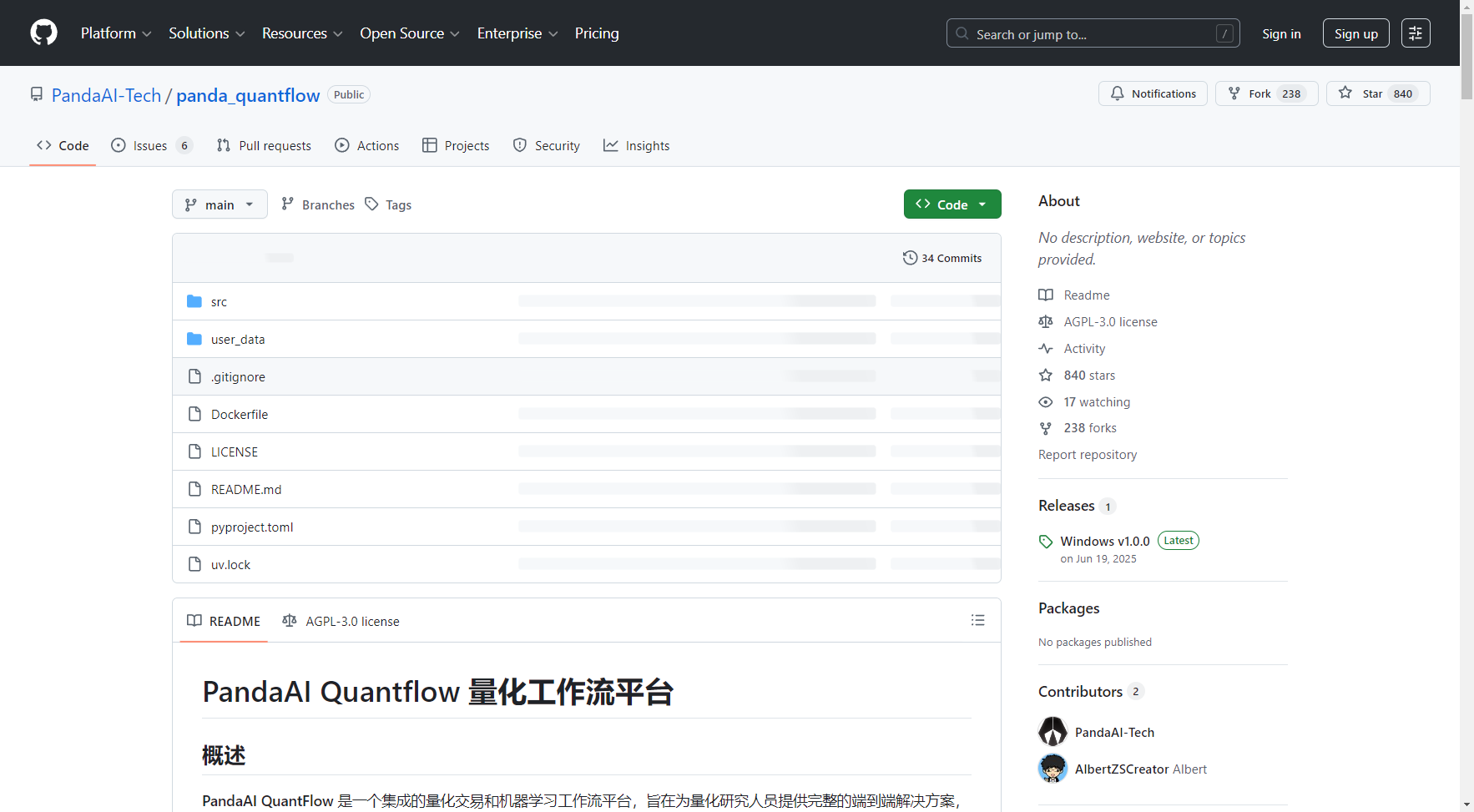Click the scrollbar down arrow
Image resolution: width=1474 pixels, height=812 pixels.
pos(1466,805)
